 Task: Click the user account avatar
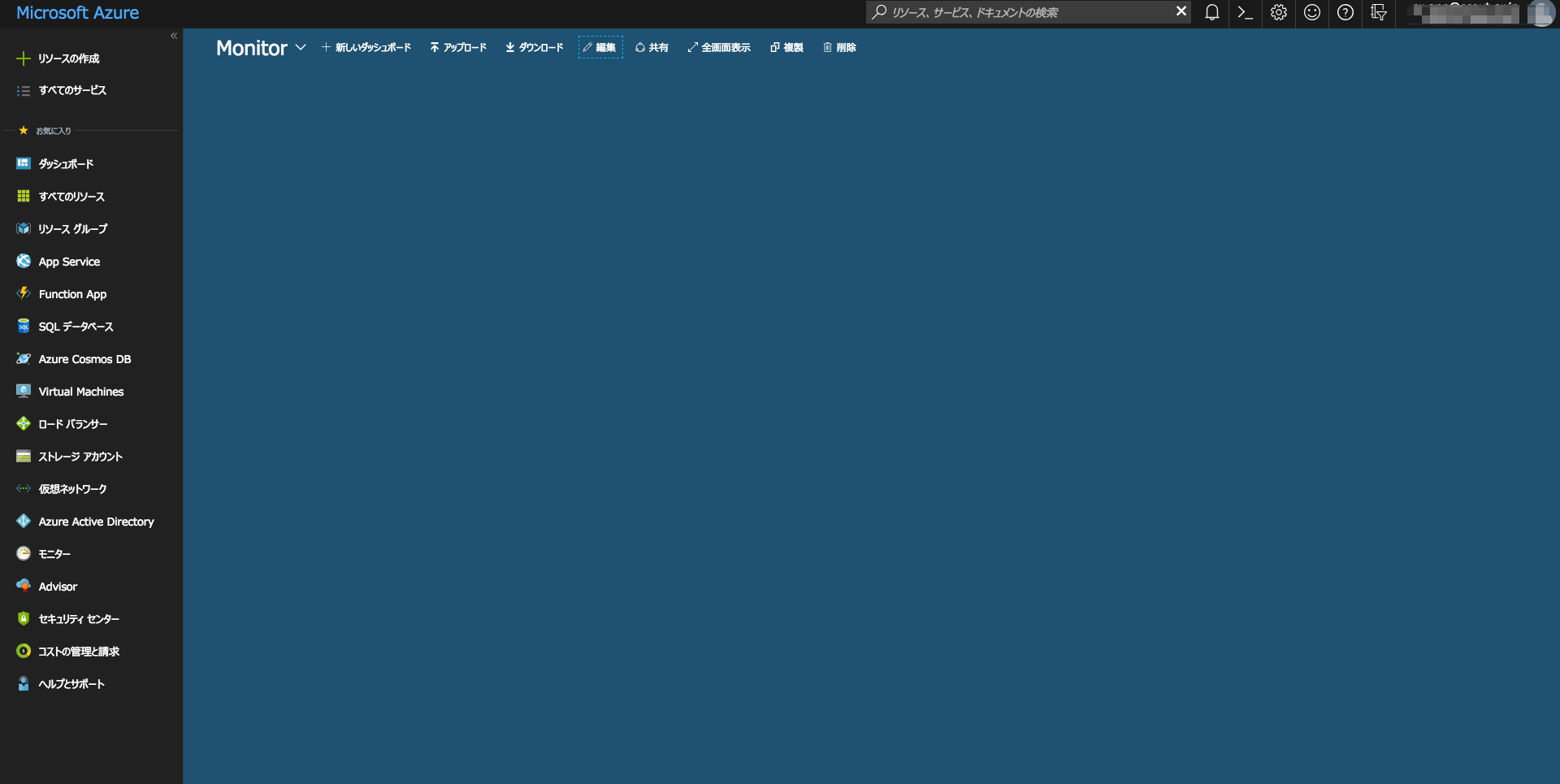(x=1540, y=13)
